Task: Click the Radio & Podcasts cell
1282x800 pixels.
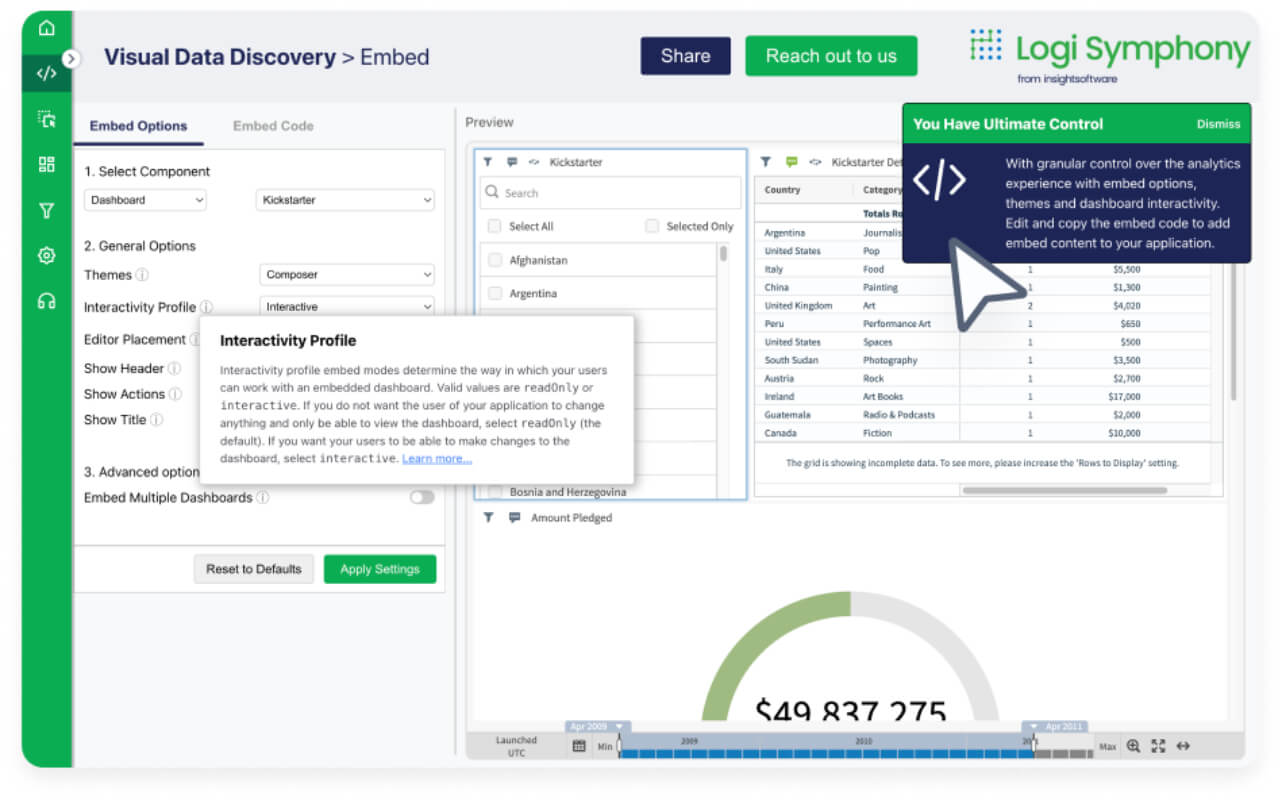Action: 899,415
